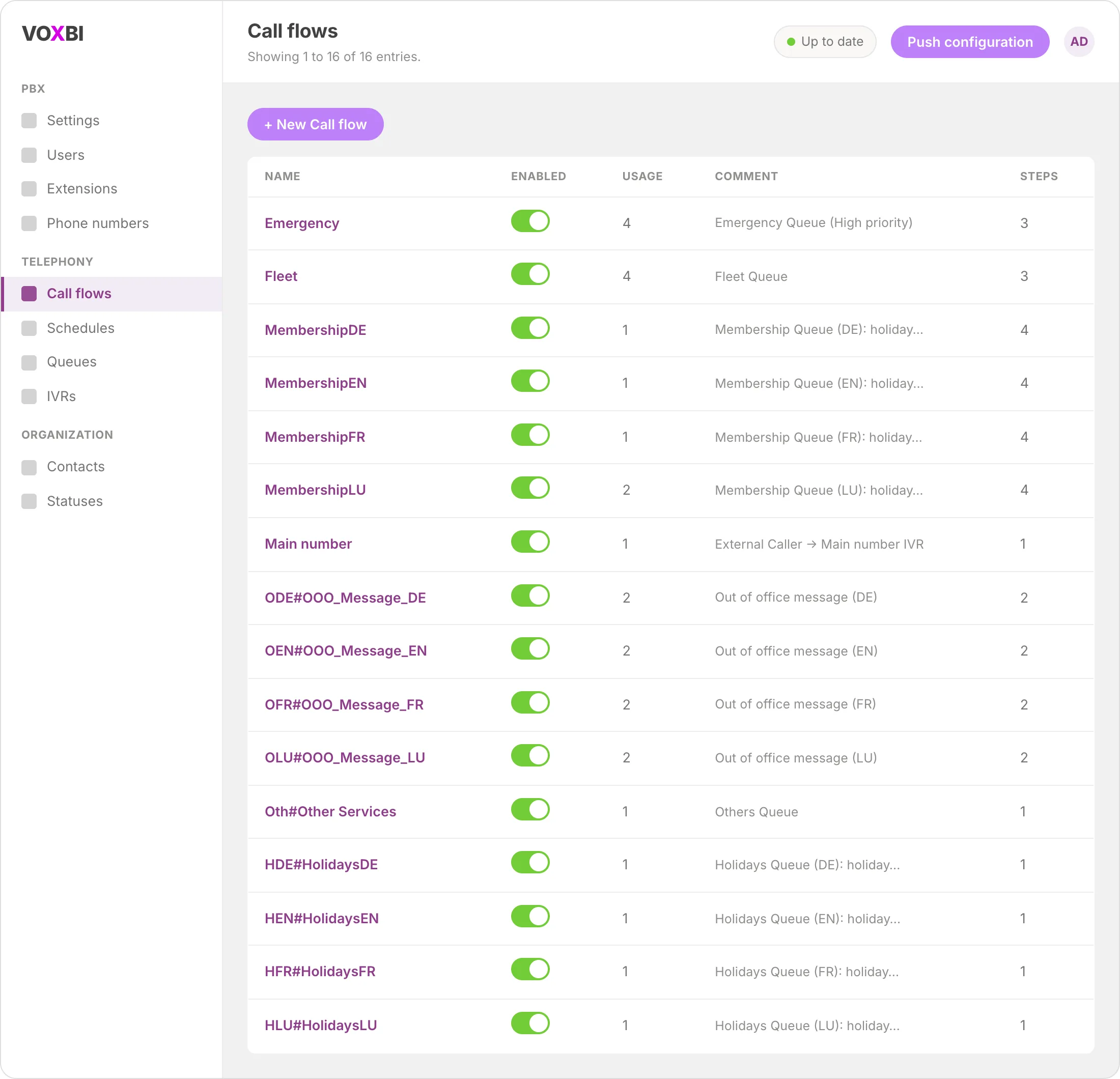Click the Settings sidebar icon
Viewport: 1120px width, 1079px height.
pos(29,121)
